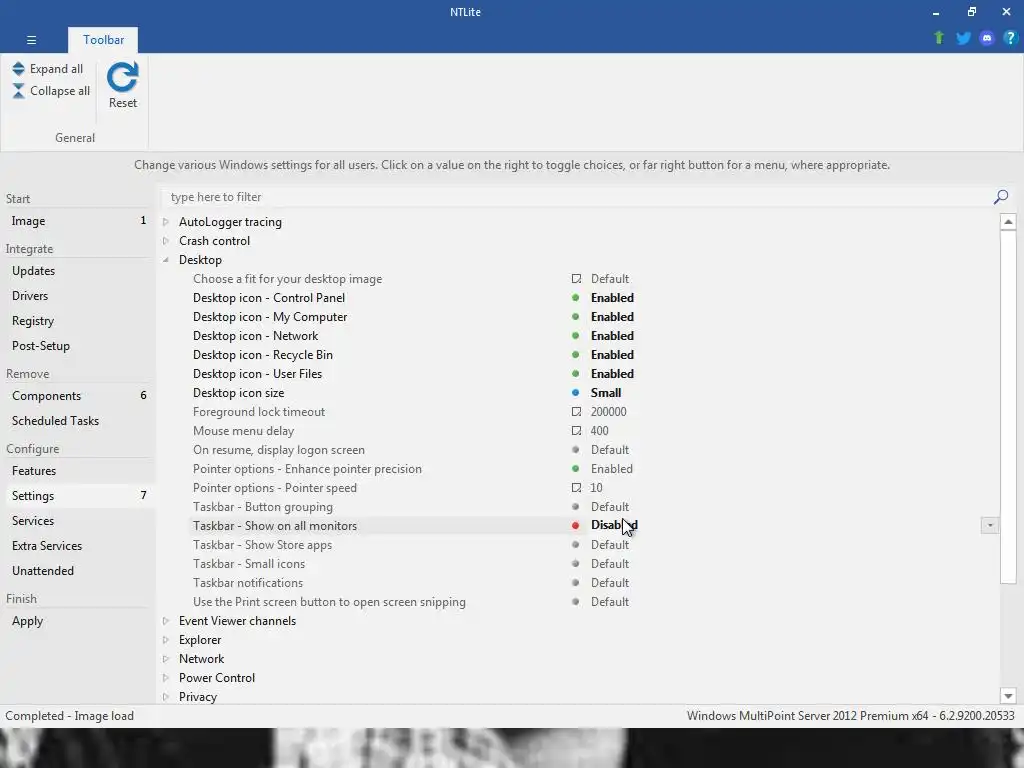Expand the AutoLogger tracing node
This screenshot has width=1024, height=768.
(166, 222)
